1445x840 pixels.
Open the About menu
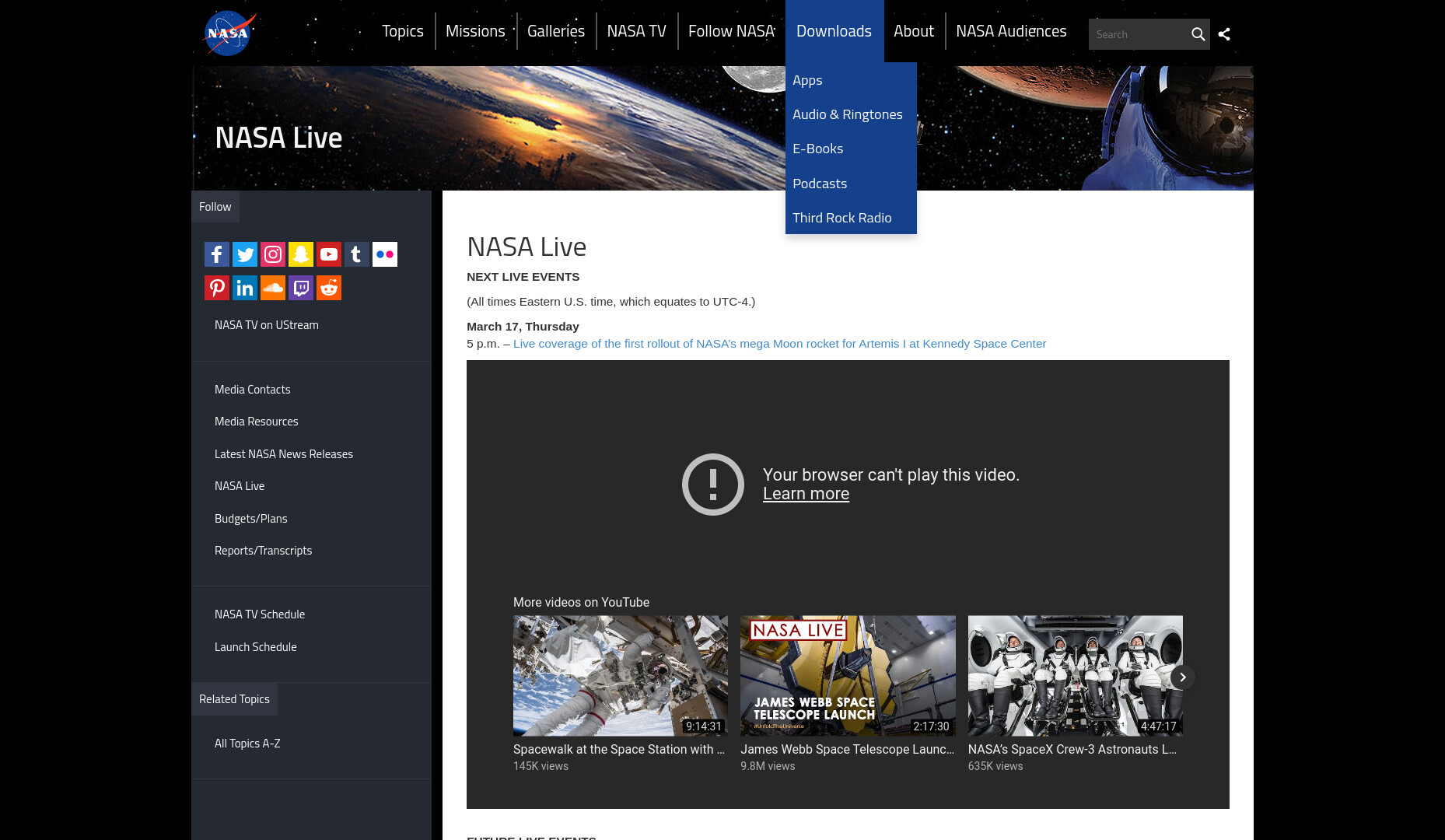[914, 31]
